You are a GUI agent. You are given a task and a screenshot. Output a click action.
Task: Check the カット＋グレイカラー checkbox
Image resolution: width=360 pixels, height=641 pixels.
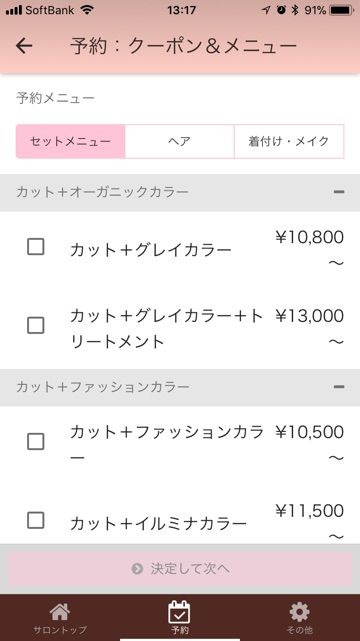click(x=36, y=247)
